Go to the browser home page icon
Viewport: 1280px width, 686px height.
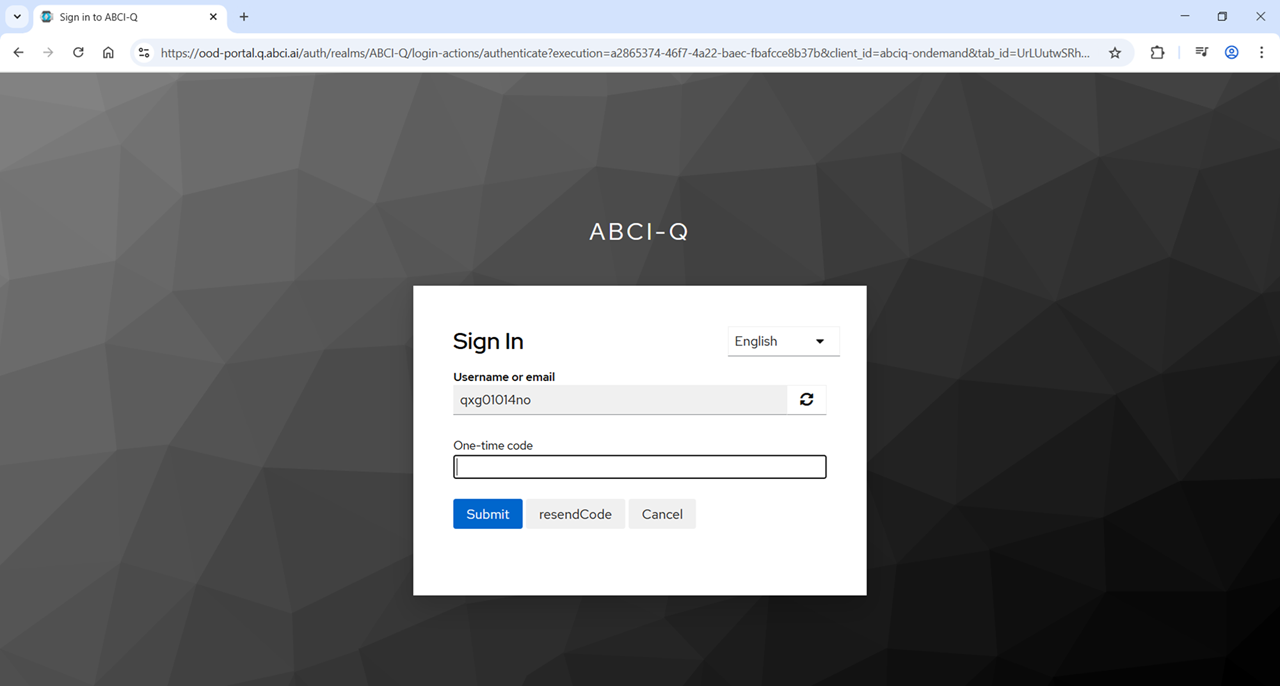pos(108,53)
